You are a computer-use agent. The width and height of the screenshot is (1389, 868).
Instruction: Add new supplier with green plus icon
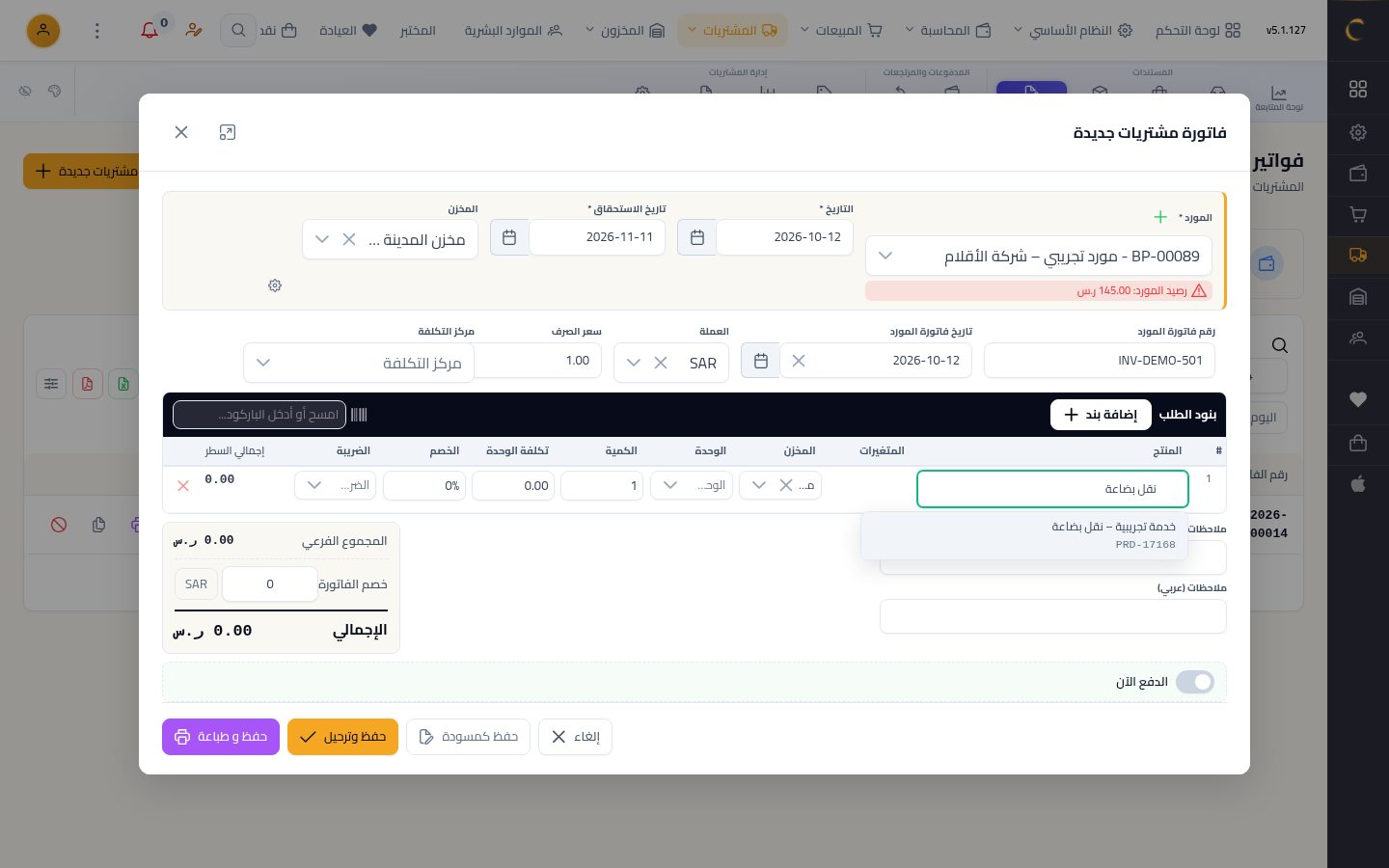(1160, 217)
